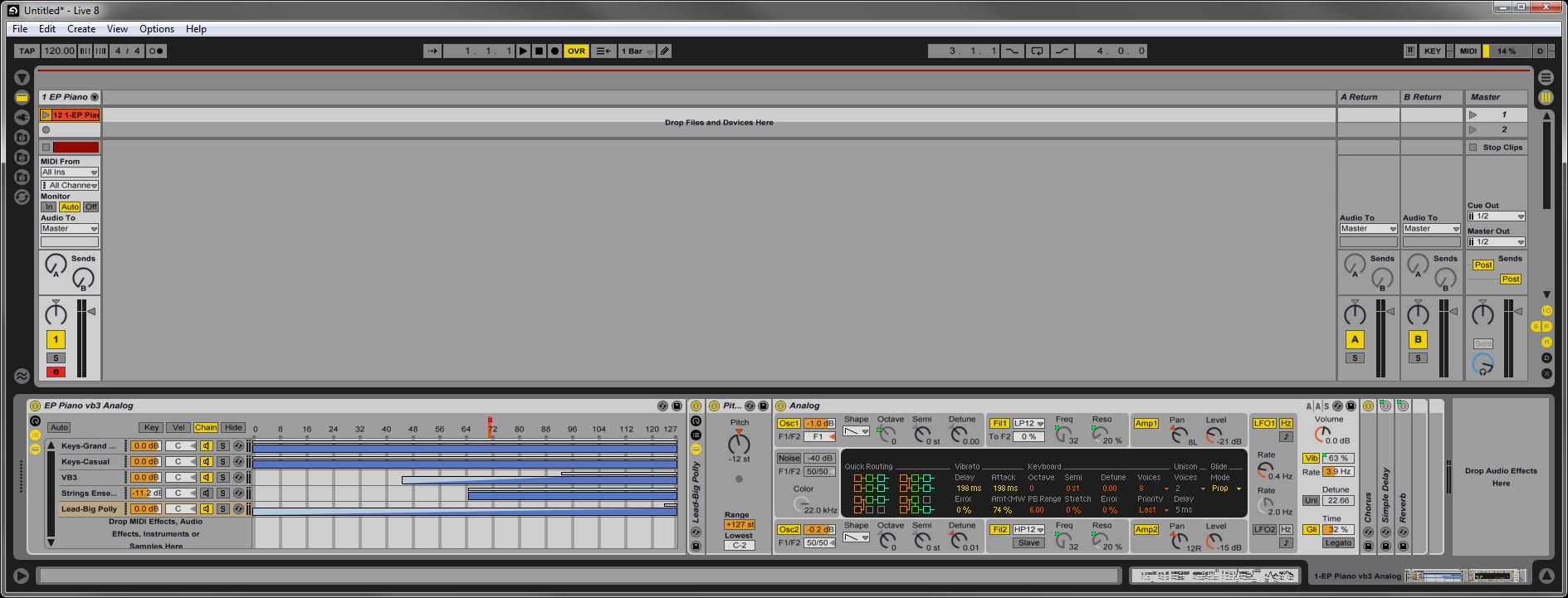This screenshot has height=598, width=1568.
Task: Click the Pitch knob in Pitch device
Action: [x=739, y=442]
